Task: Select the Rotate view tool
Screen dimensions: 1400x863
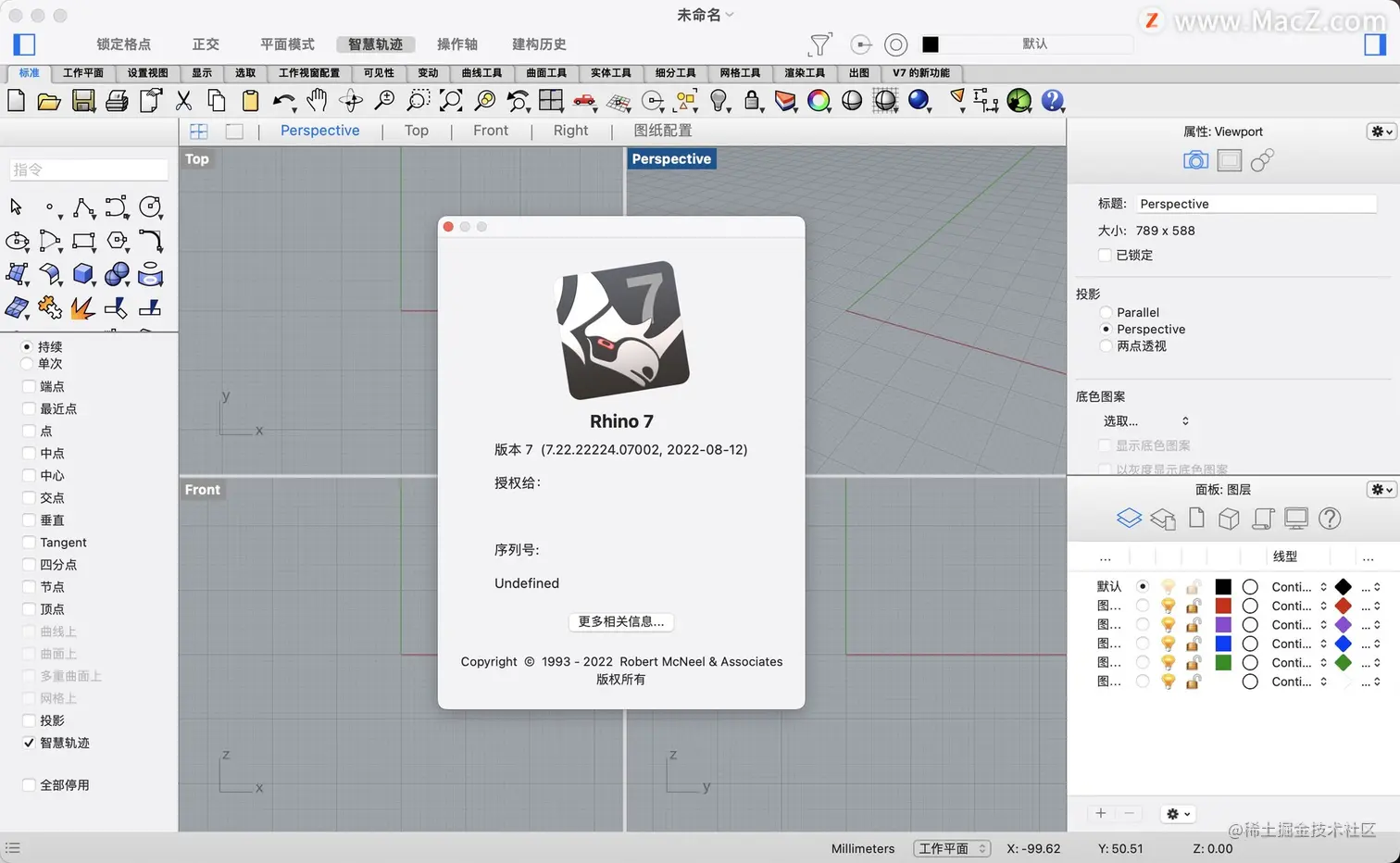Action: point(350,101)
